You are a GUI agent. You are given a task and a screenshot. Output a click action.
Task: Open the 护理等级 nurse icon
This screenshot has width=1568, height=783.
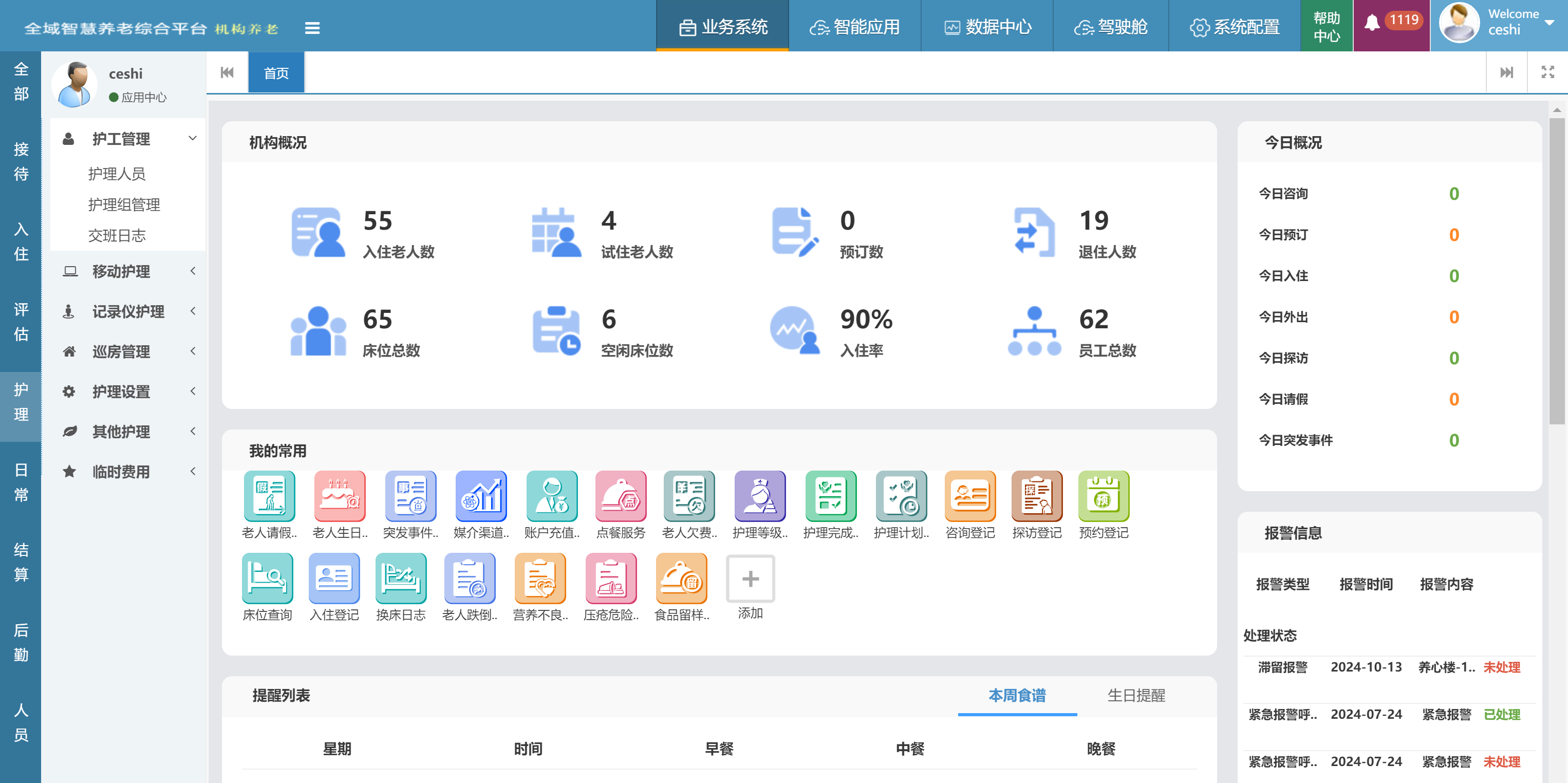[760, 496]
